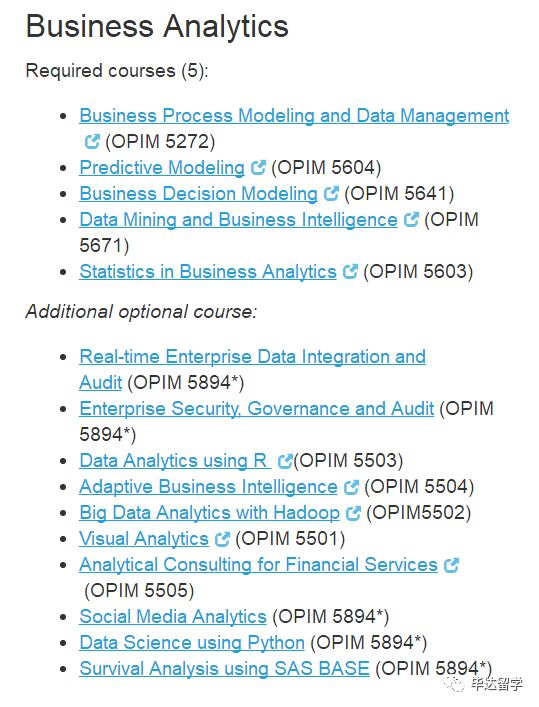Screen dimensions: 539x707
Task: Click external-link icon after Business Decision Modeling
Action: pos(331,193)
